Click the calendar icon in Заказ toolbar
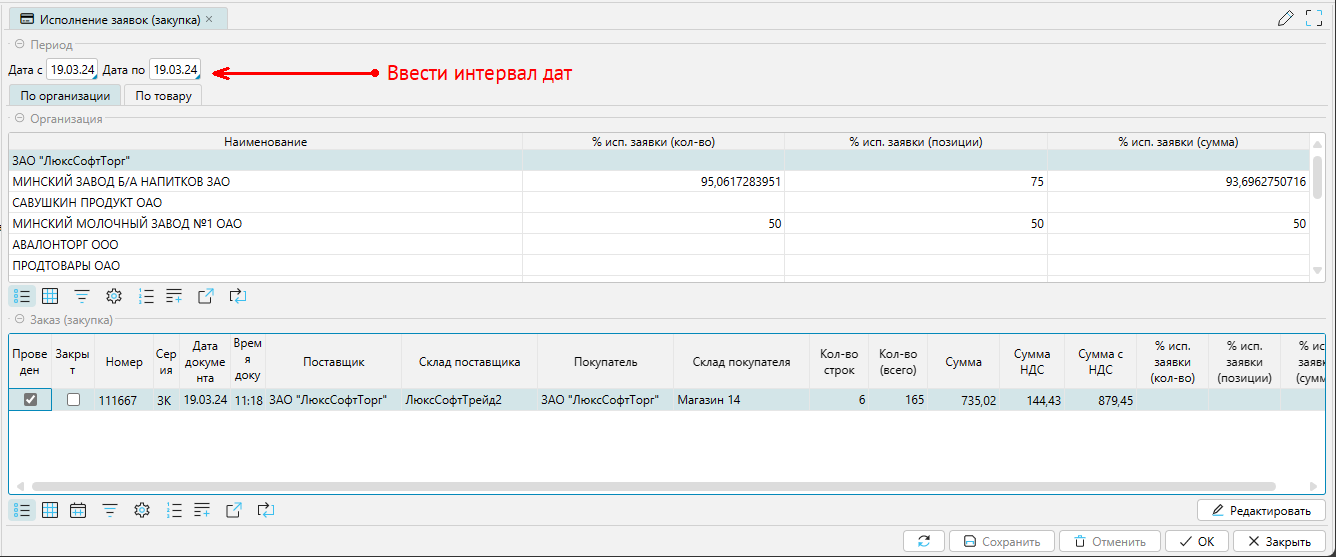Image resolution: width=1336 pixels, height=557 pixels. (78, 510)
